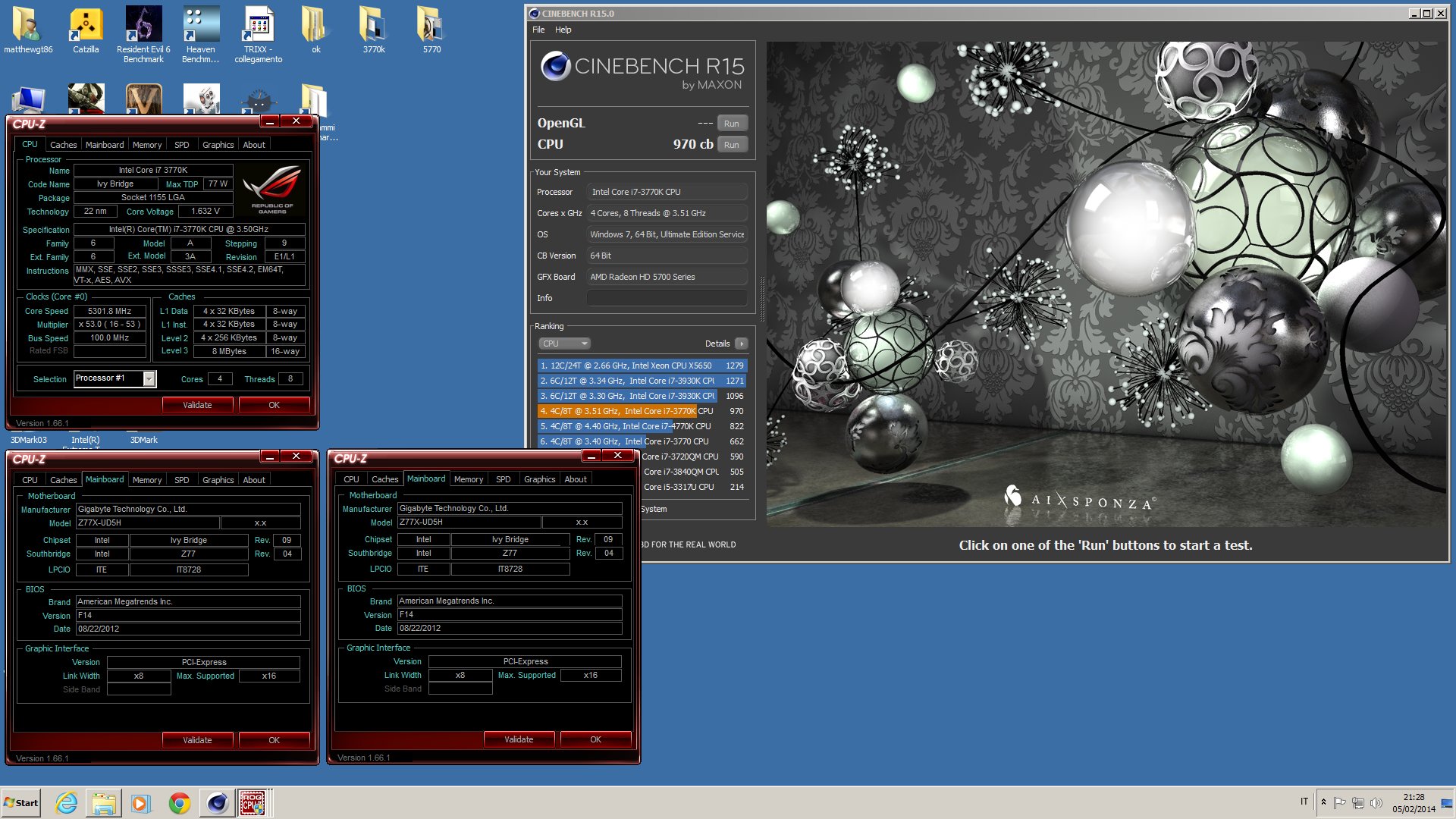Launch the Catzilla desktop shortcut
The image size is (1456, 819).
[86, 30]
